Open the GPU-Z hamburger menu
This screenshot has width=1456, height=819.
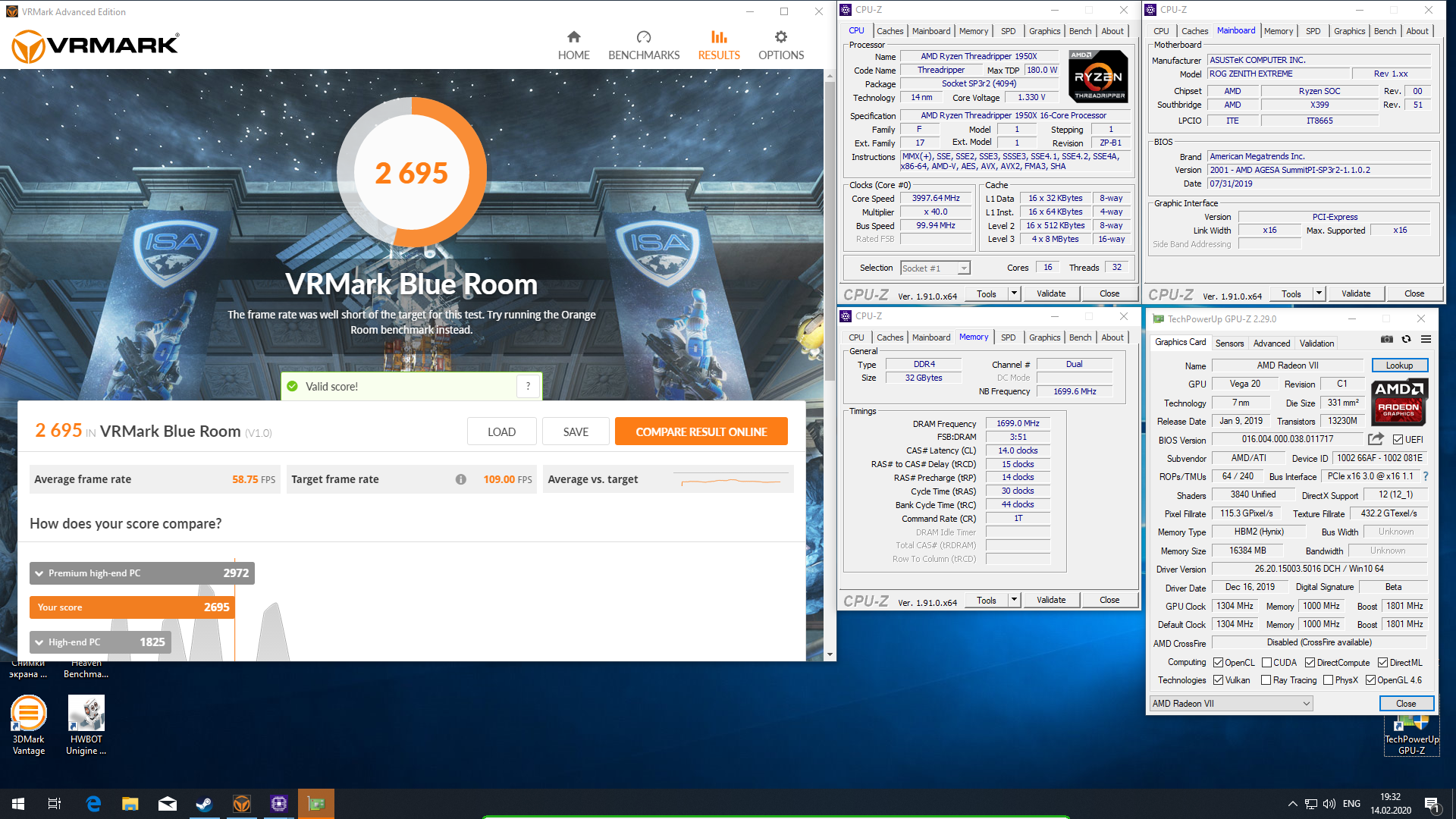(x=1426, y=339)
